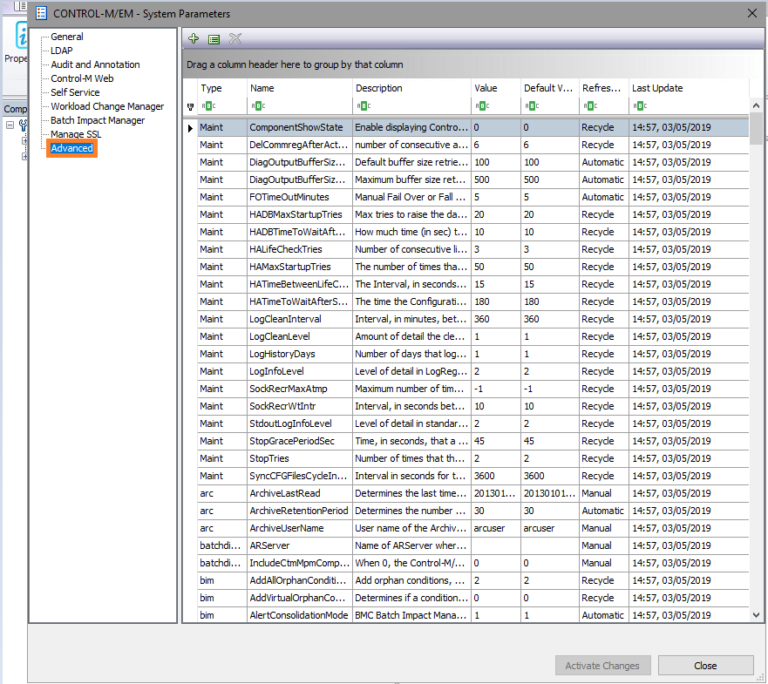This screenshot has height=684, width=768.
Task: Click the Activate Changes button
Action: coord(602,665)
